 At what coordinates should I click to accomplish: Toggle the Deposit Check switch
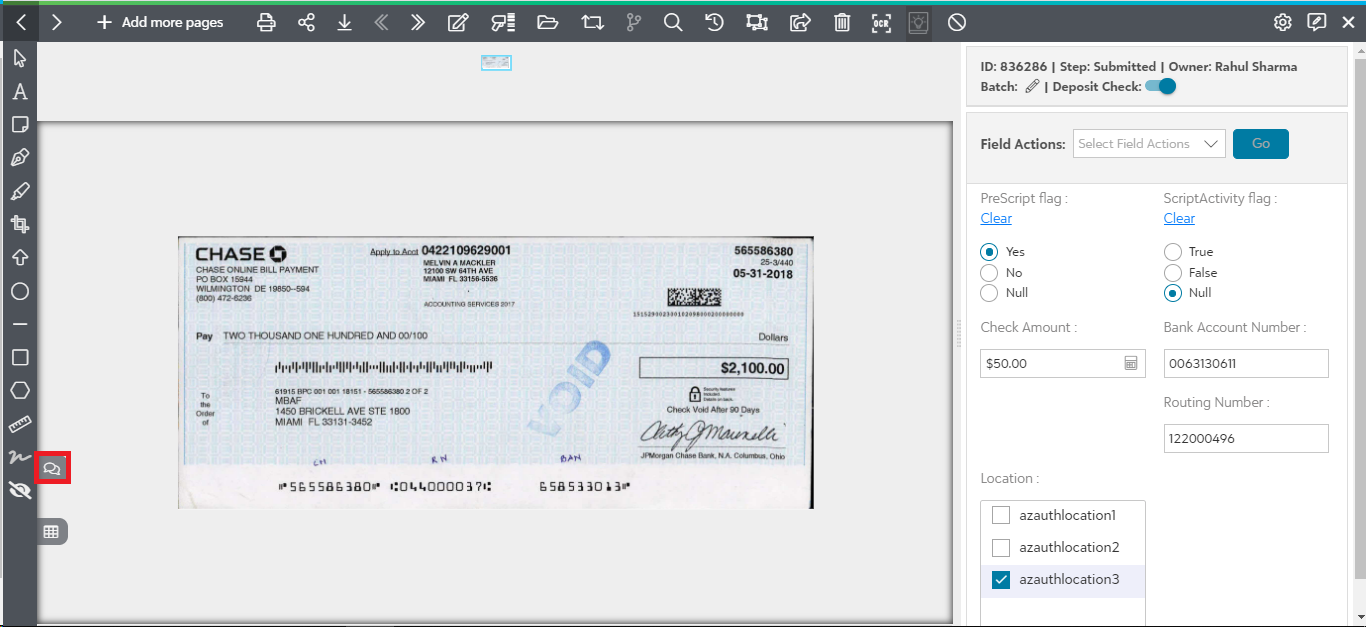coord(1161,86)
